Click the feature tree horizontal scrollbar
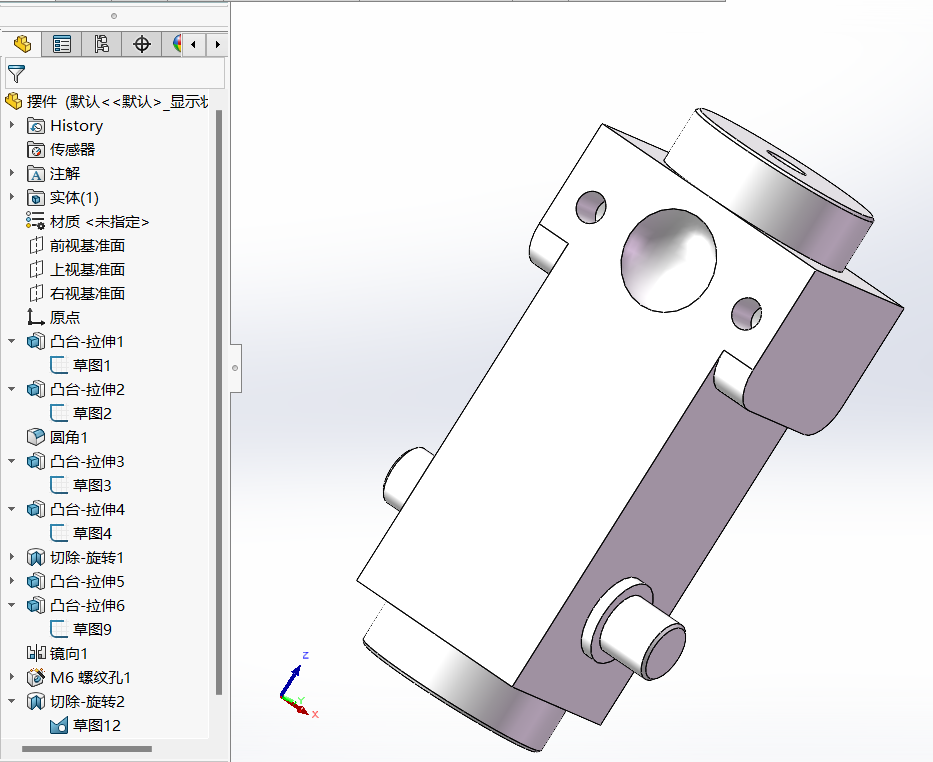The width and height of the screenshot is (933, 762). tap(87, 749)
